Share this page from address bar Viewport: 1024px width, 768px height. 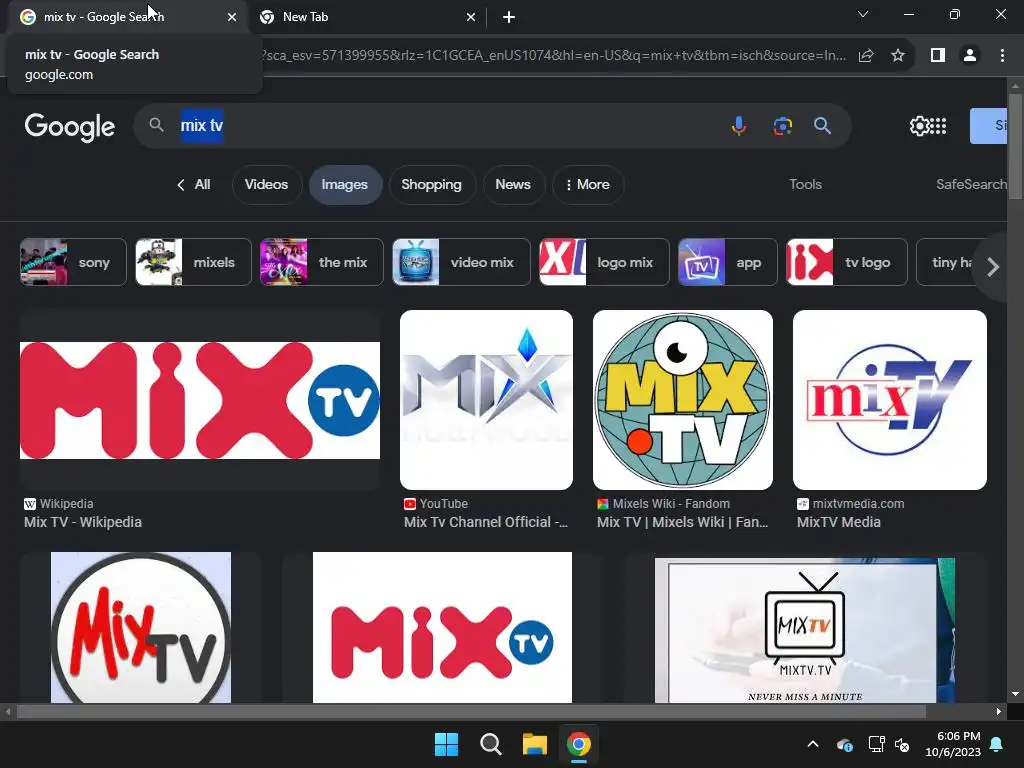pyautogui.click(x=866, y=56)
